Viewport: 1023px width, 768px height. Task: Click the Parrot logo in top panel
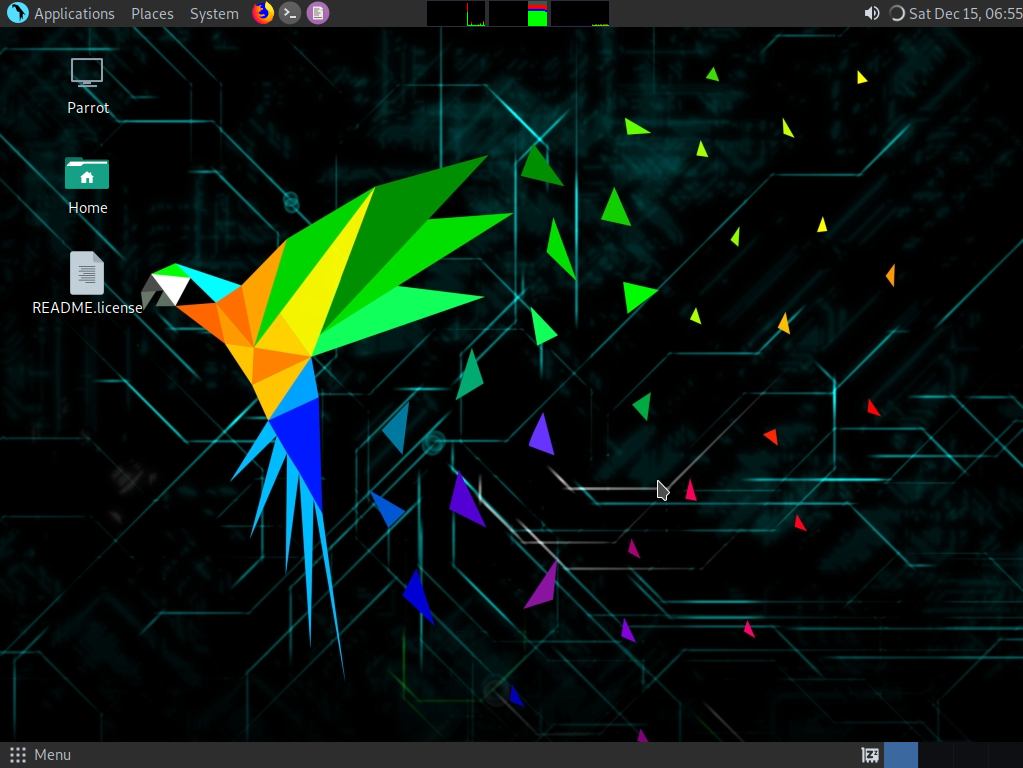point(16,13)
